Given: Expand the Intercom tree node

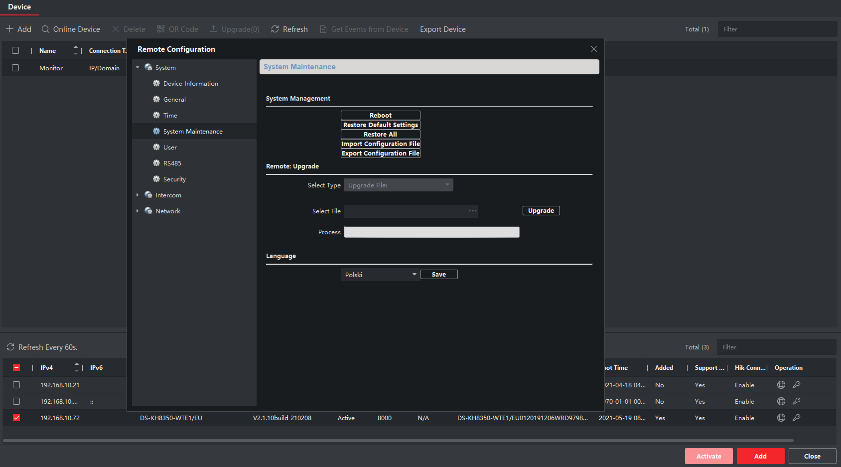Looking at the screenshot, I should tap(138, 195).
